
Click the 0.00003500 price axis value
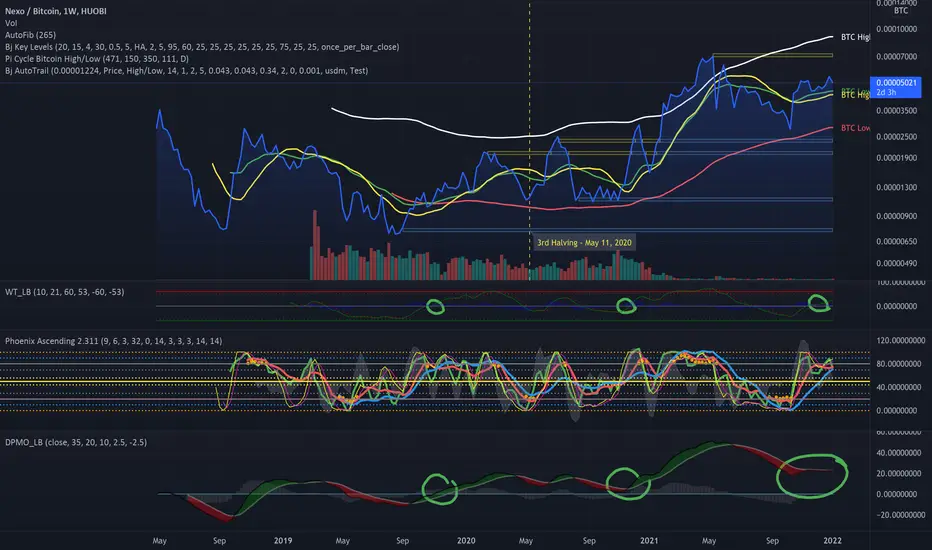896,111
